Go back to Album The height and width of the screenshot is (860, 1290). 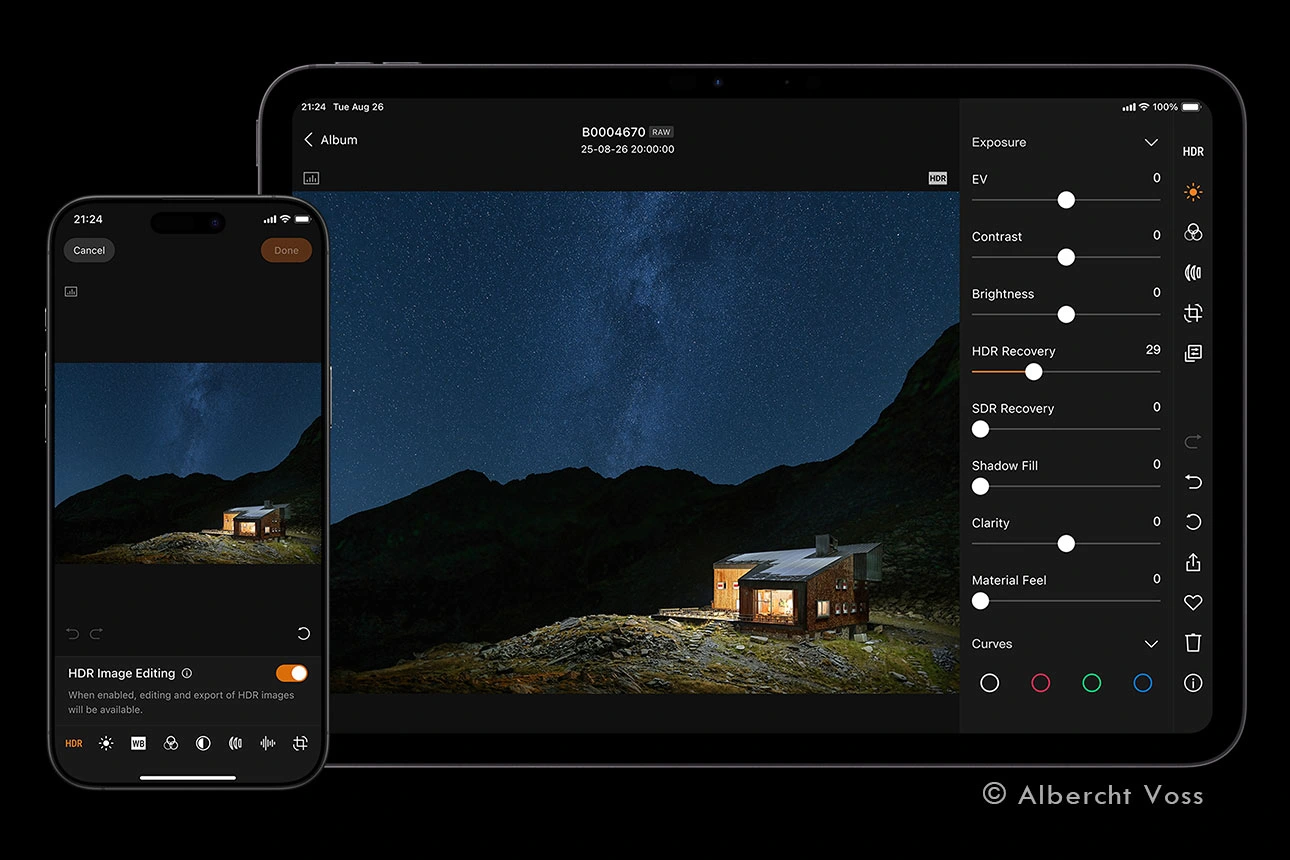coord(330,140)
